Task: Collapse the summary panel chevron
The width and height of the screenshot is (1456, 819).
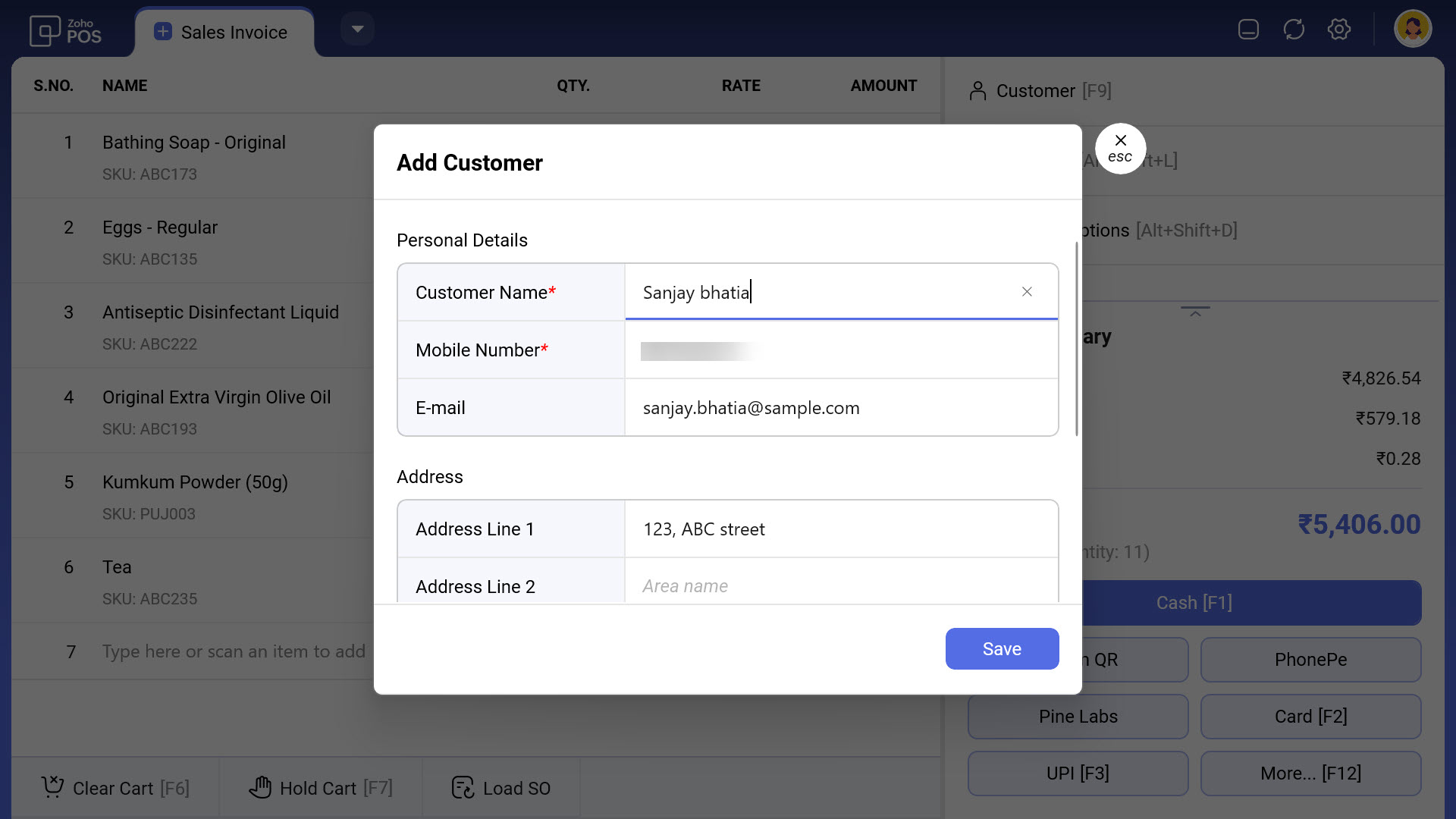Action: point(1195,312)
